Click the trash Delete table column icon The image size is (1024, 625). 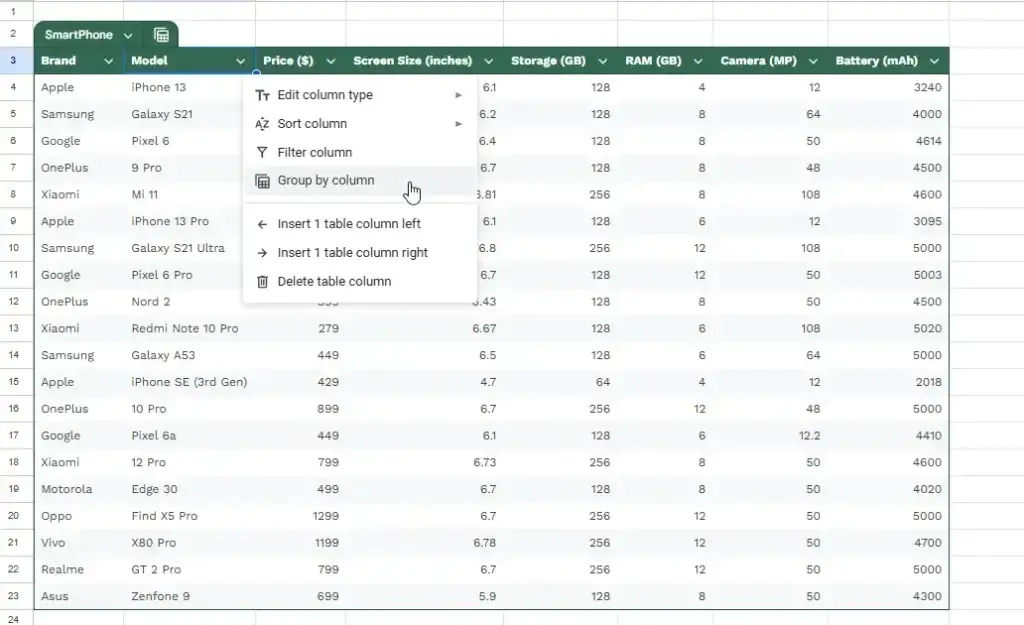point(263,281)
